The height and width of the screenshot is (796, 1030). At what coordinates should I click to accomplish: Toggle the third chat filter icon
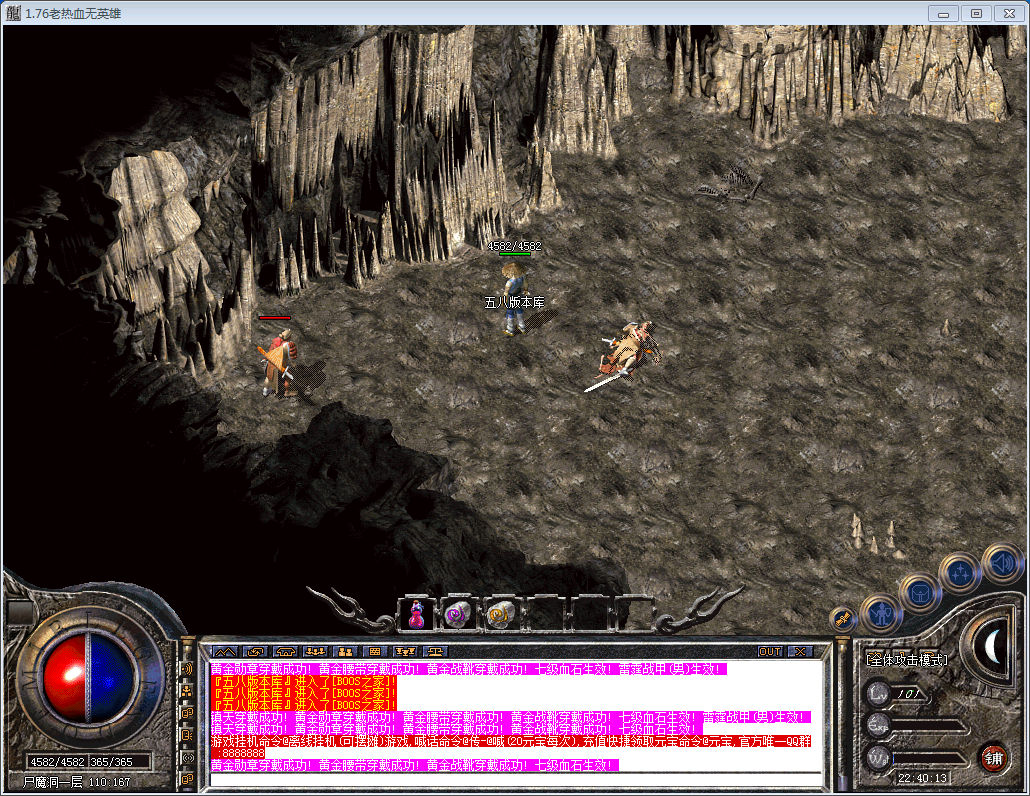coord(187,713)
